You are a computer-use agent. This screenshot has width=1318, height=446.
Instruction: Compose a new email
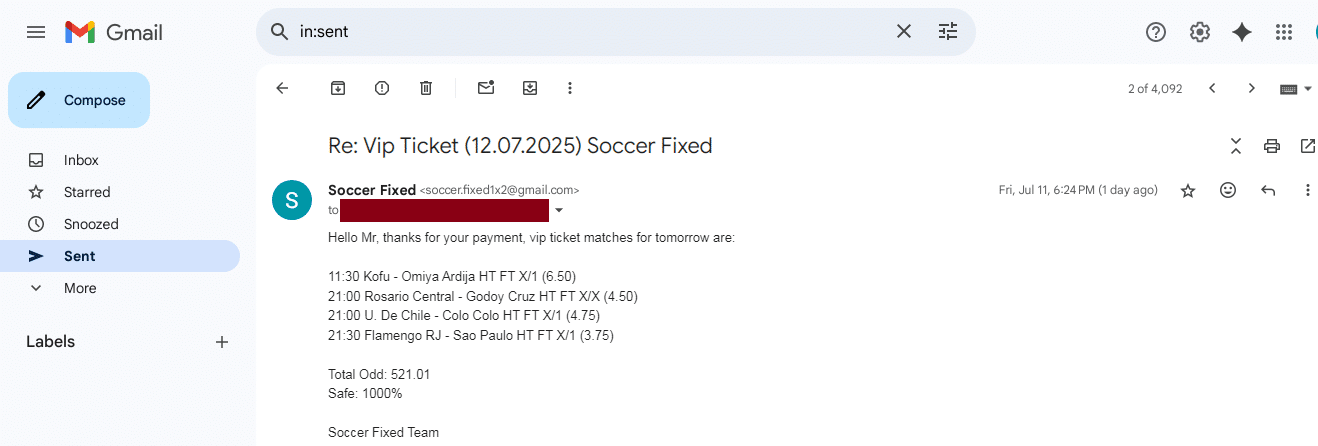point(79,100)
